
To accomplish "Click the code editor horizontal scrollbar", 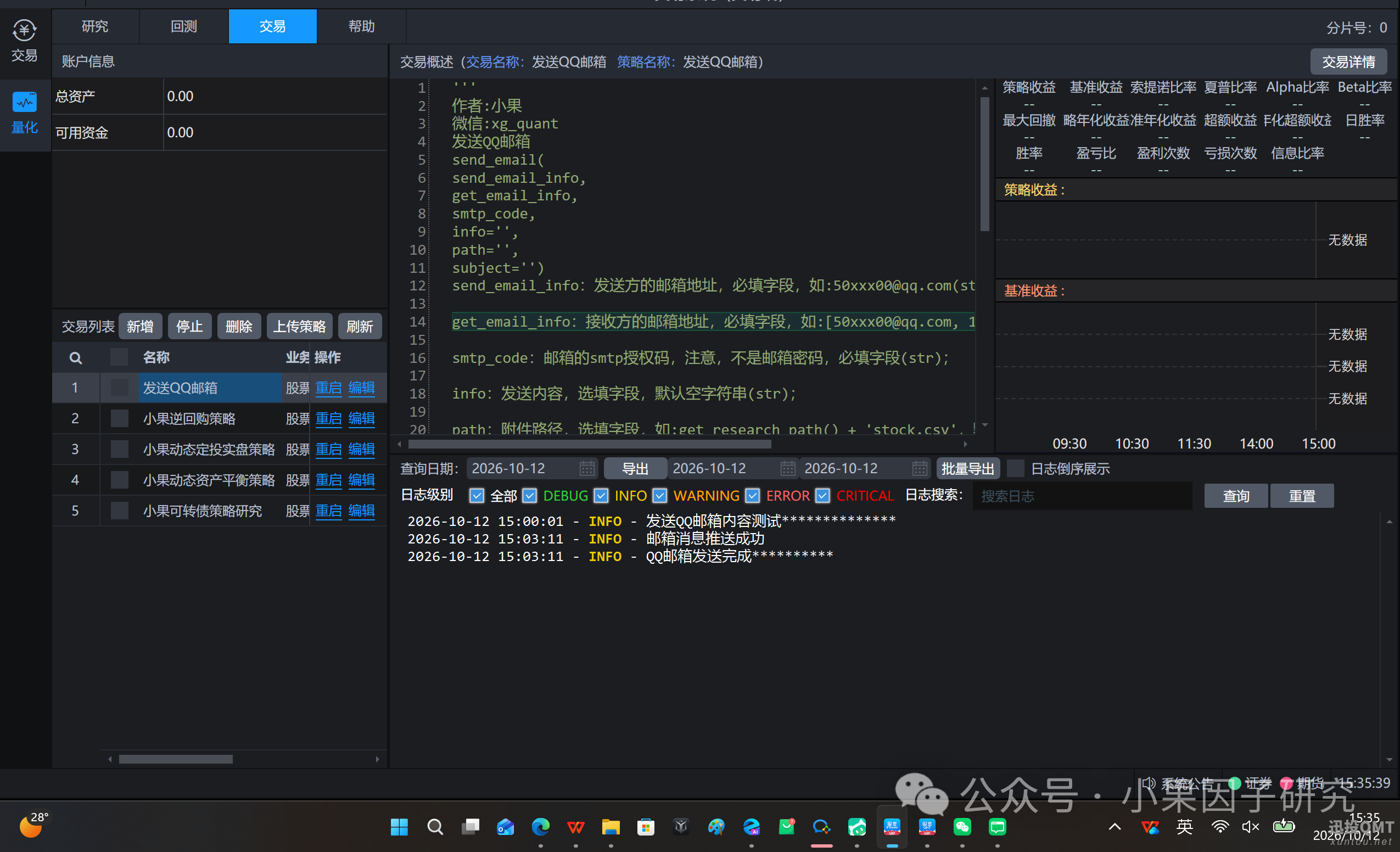I will point(590,444).
